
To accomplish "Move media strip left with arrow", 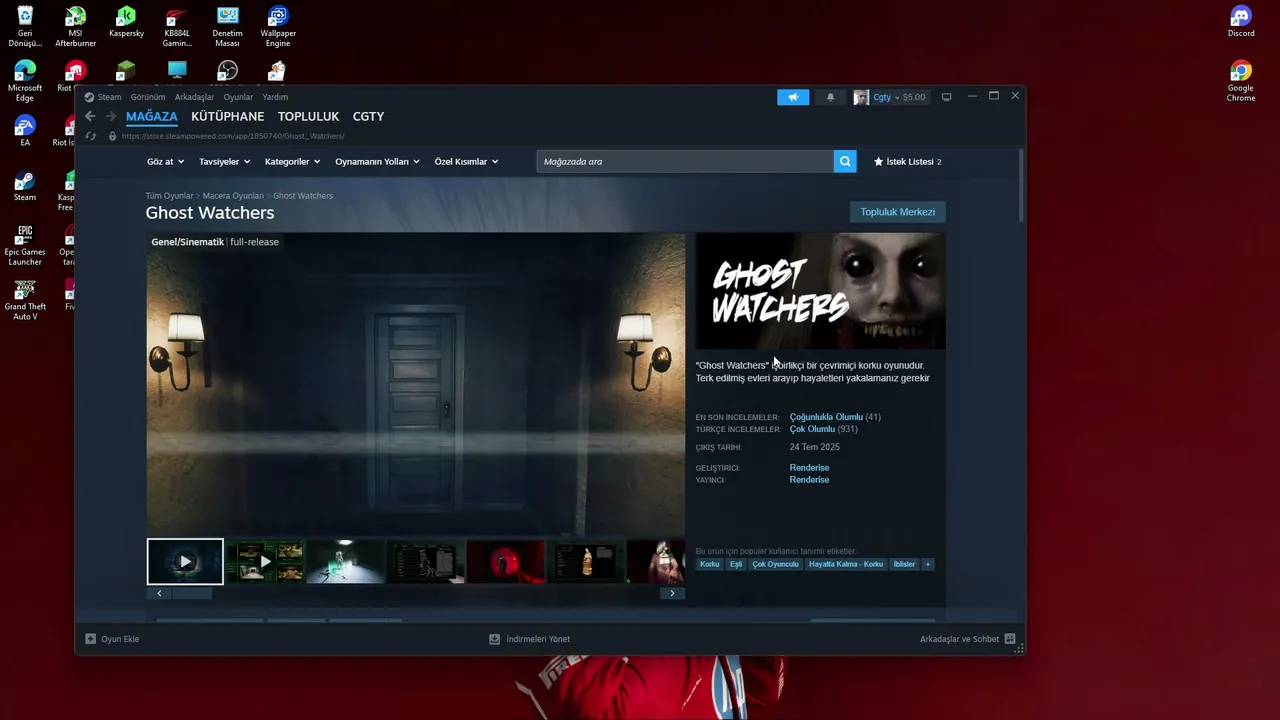I will click(x=159, y=593).
